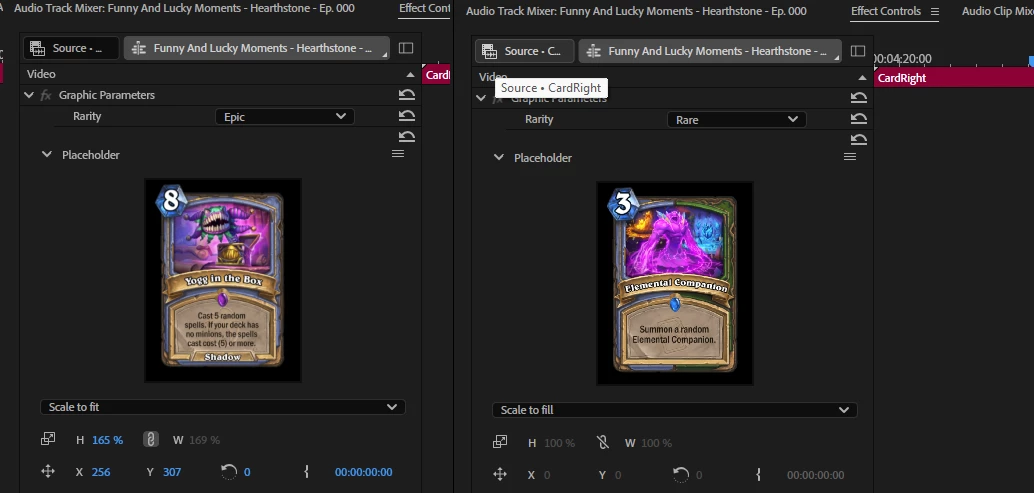Image resolution: width=1034 pixels, height=493 pixels.
Task: Reset the Rare Rarity parameter
Action: pyautogui.click(x=859, y=119)
